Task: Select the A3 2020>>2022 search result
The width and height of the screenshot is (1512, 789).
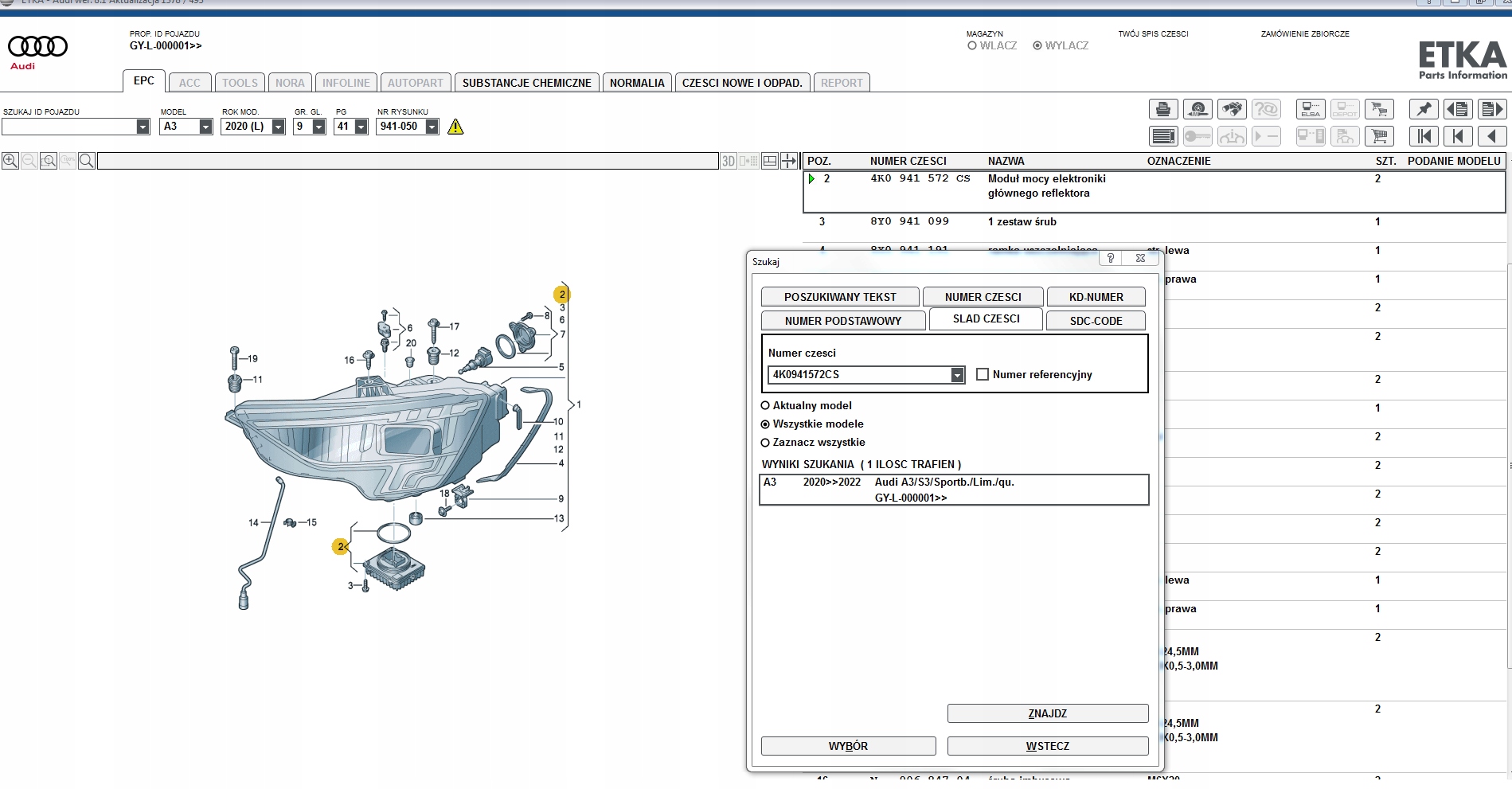Action: pos(953,490)
